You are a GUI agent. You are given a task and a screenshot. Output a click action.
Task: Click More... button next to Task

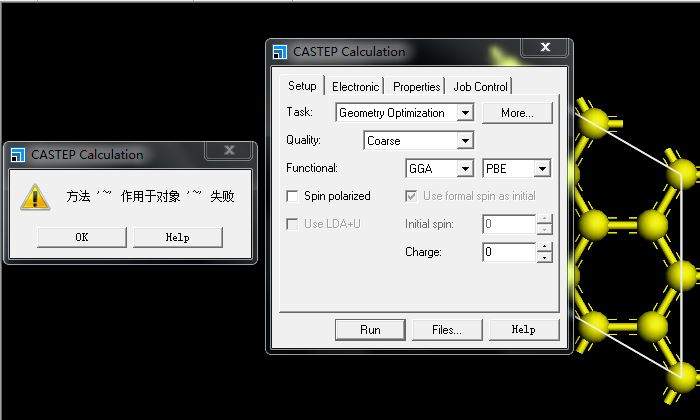[x=517, y=113]
